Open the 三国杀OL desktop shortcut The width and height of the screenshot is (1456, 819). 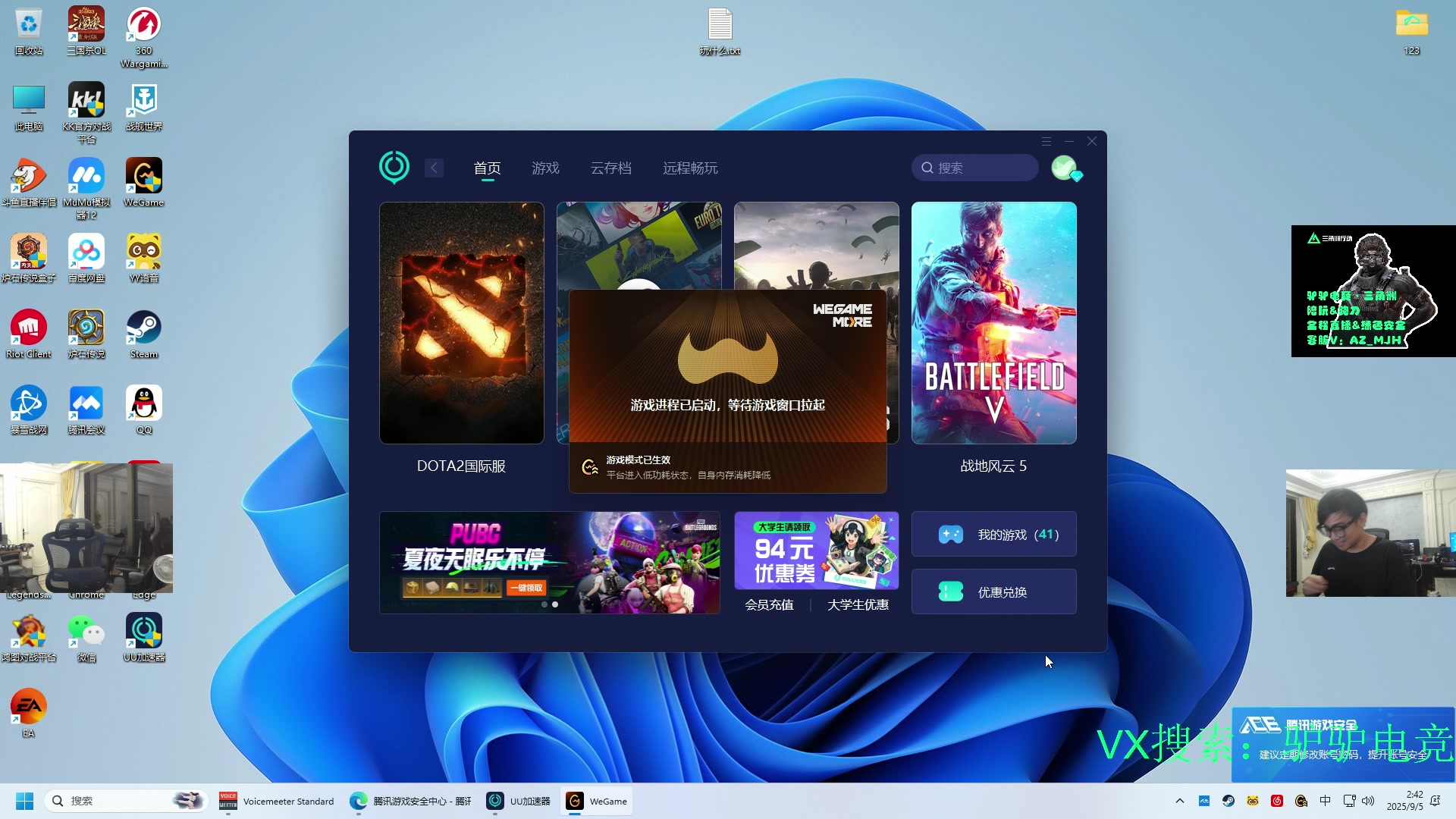pyautogui.click(x=86, y=31)
